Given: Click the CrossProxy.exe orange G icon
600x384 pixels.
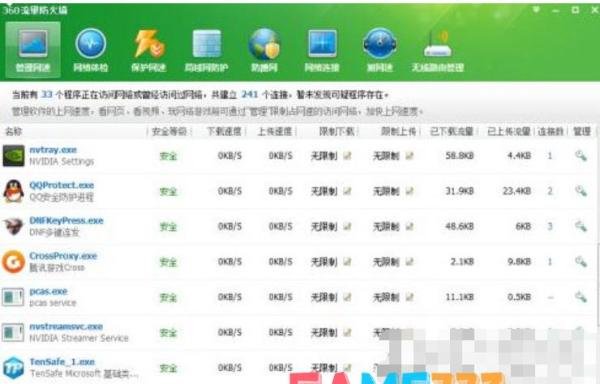Looking at the screenshot, I should click(13, 262).
